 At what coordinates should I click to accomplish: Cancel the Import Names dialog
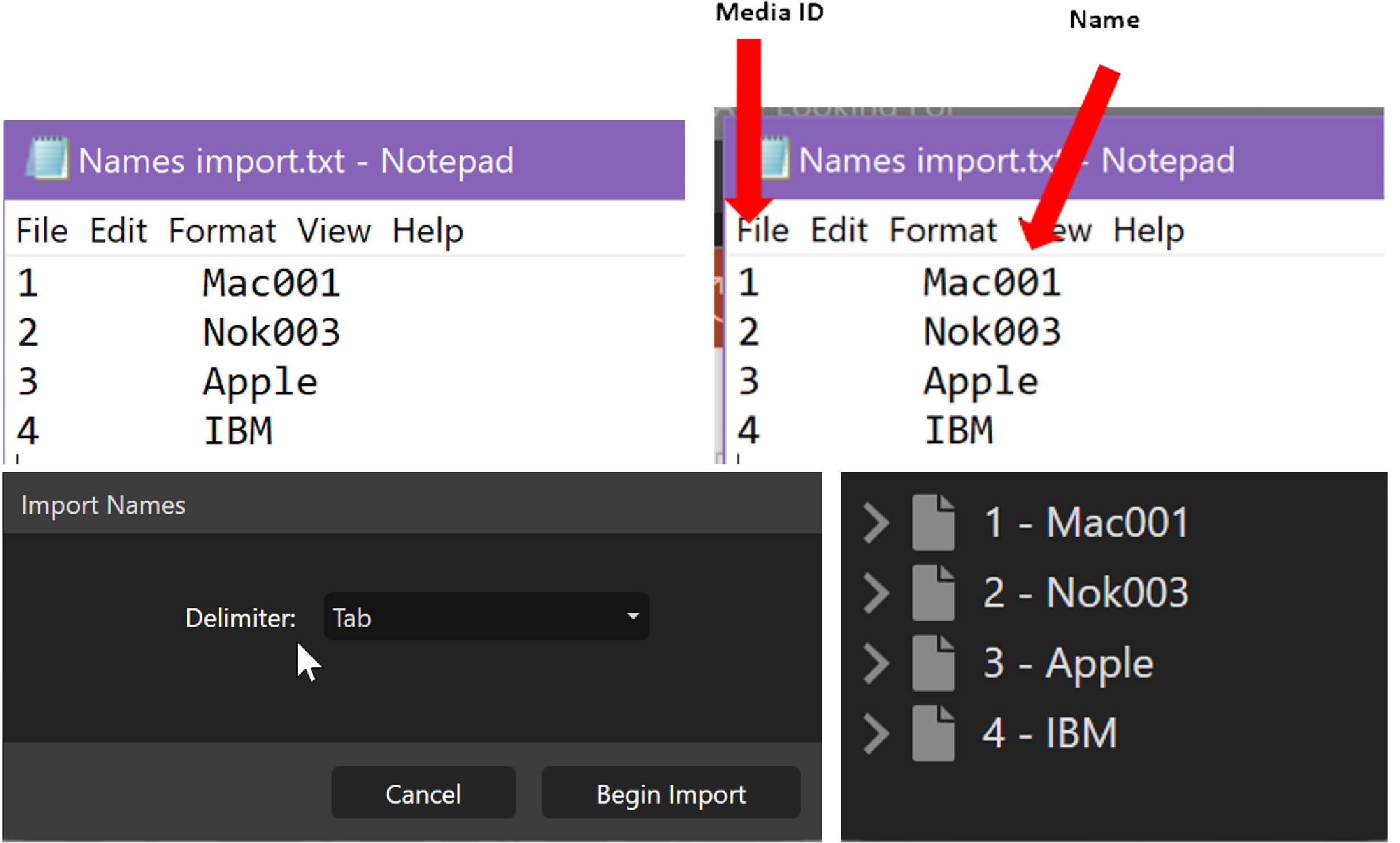423,793
